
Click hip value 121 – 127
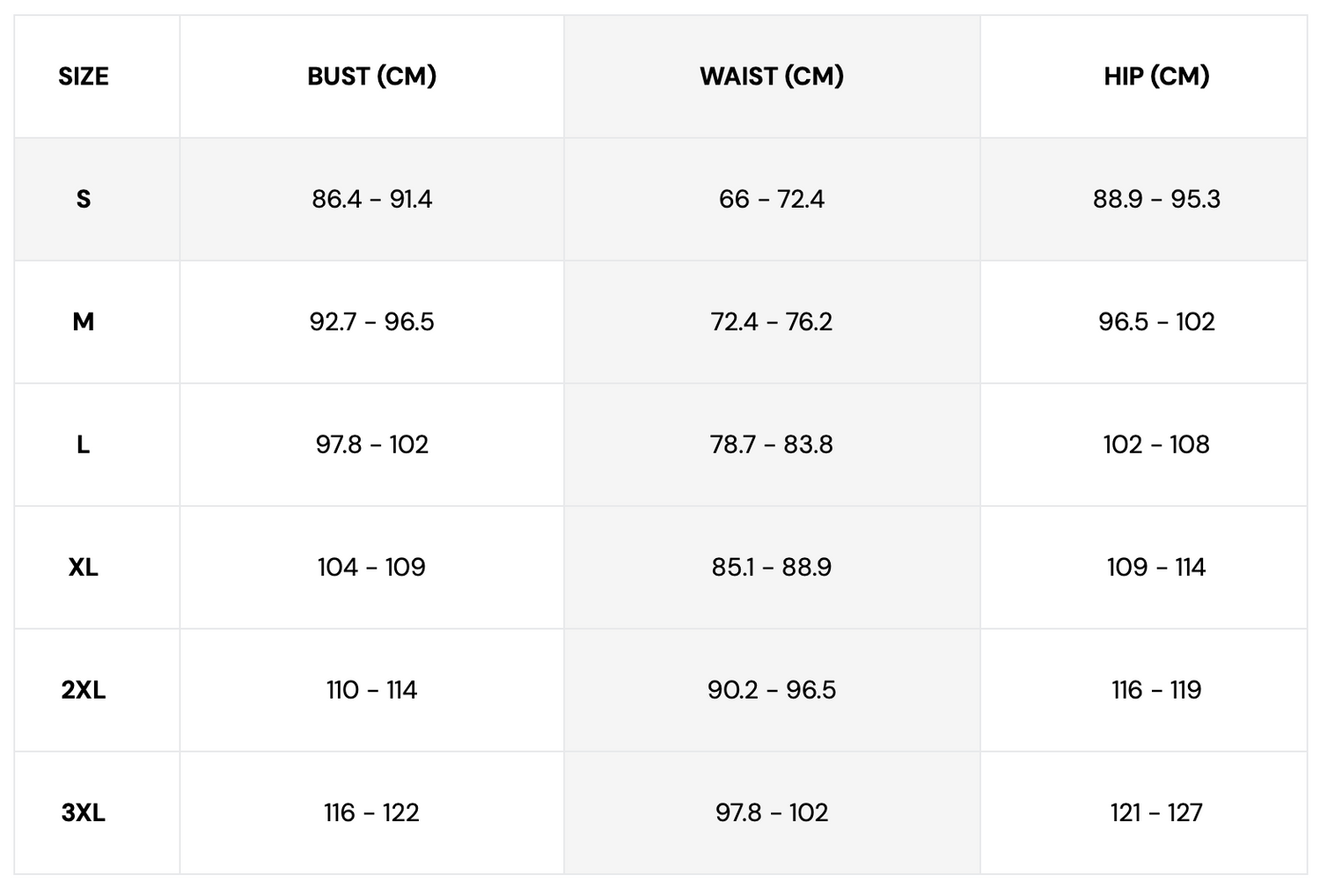[1156, 812]
